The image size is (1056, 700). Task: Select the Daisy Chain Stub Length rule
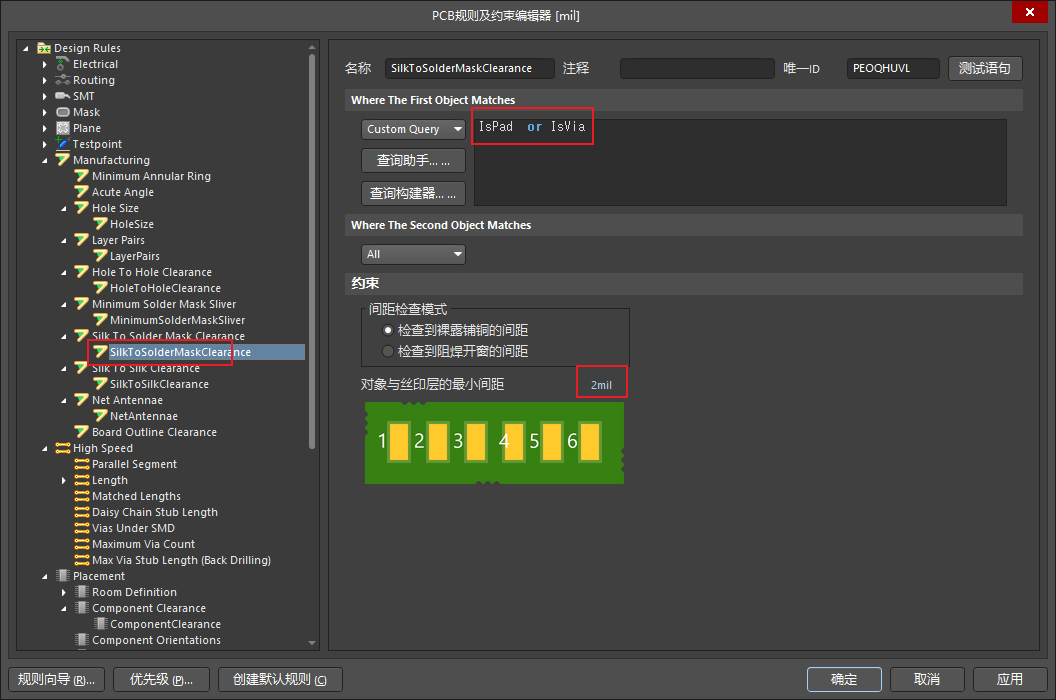coord(155,512)
